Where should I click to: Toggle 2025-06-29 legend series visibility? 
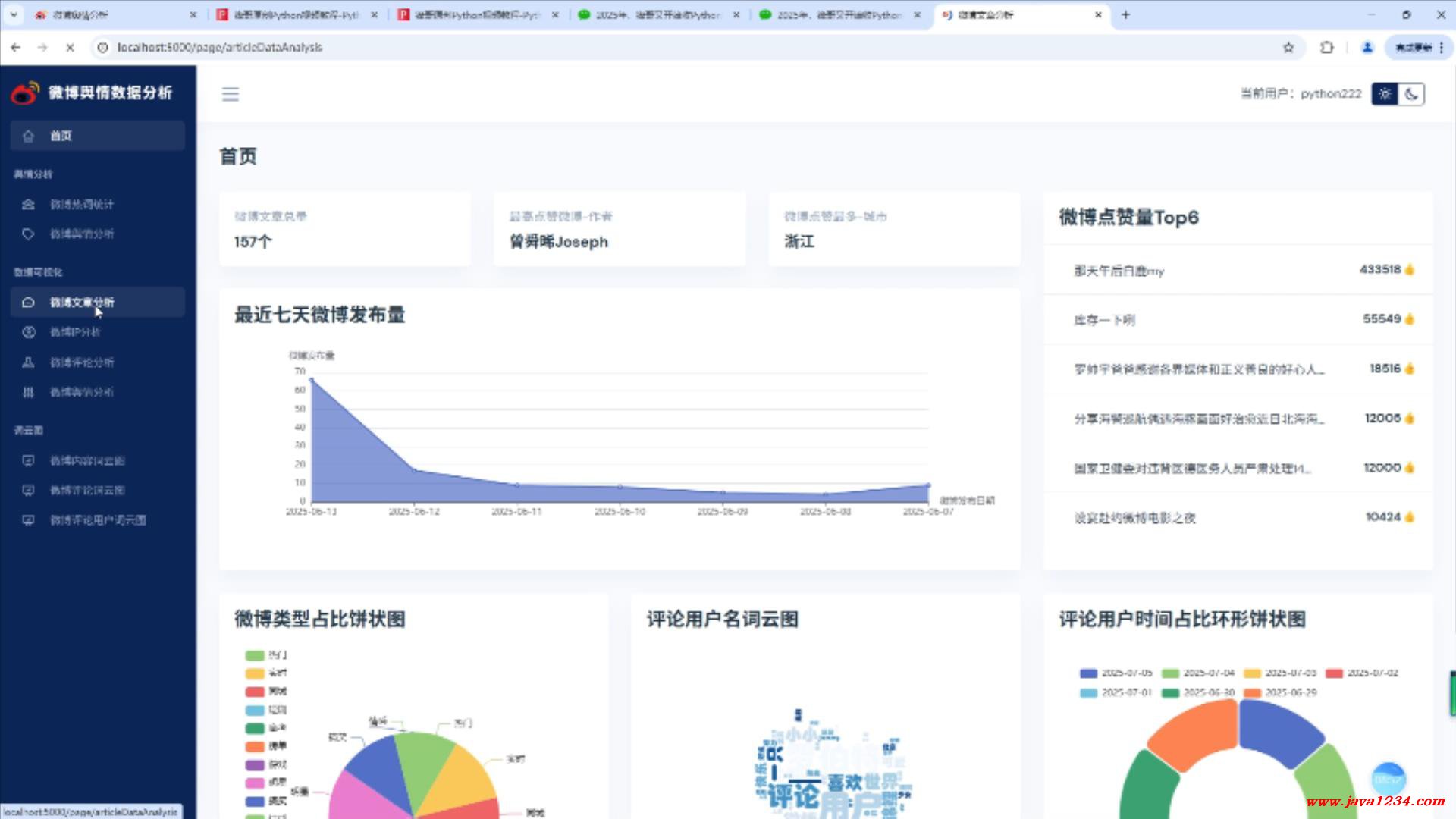pos(1281,692)
